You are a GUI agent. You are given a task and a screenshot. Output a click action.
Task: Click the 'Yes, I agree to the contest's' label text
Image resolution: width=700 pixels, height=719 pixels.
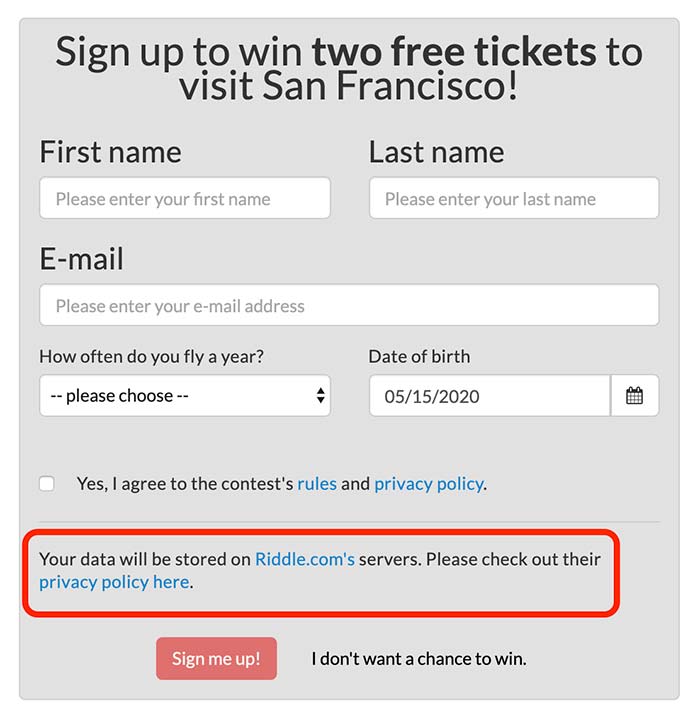coord(185,484)
